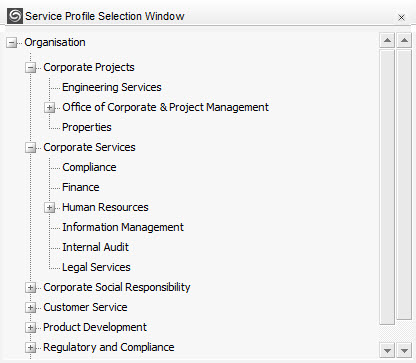Screen dimensions: 416x363
Task: Select the Finance service profile
Action: (81, 187)
